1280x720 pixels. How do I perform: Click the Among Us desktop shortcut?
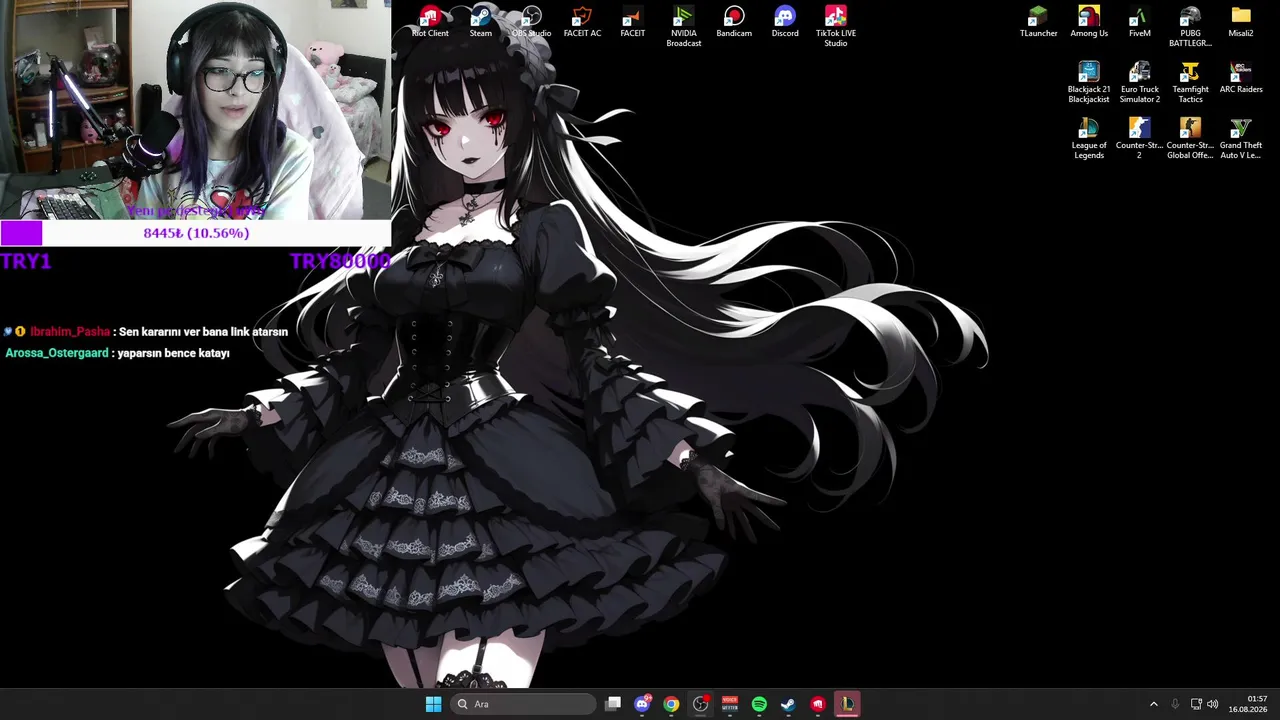(x=1089, y=22)
